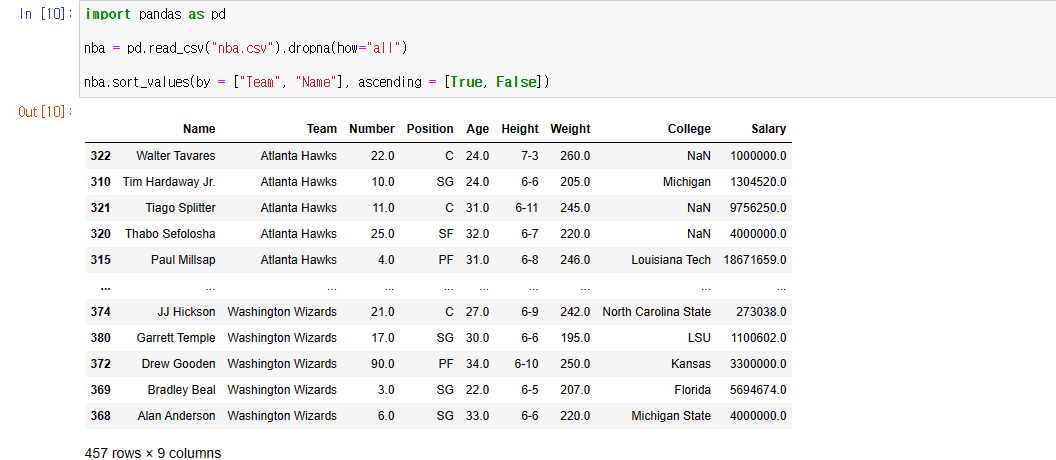
Task: Click the Age column header
Action: pyautogui.click(x=477, y=129)
